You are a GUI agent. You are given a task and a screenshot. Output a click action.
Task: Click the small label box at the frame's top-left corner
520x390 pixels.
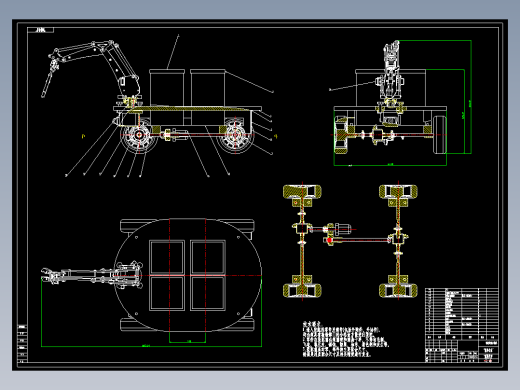click(41, 30)
